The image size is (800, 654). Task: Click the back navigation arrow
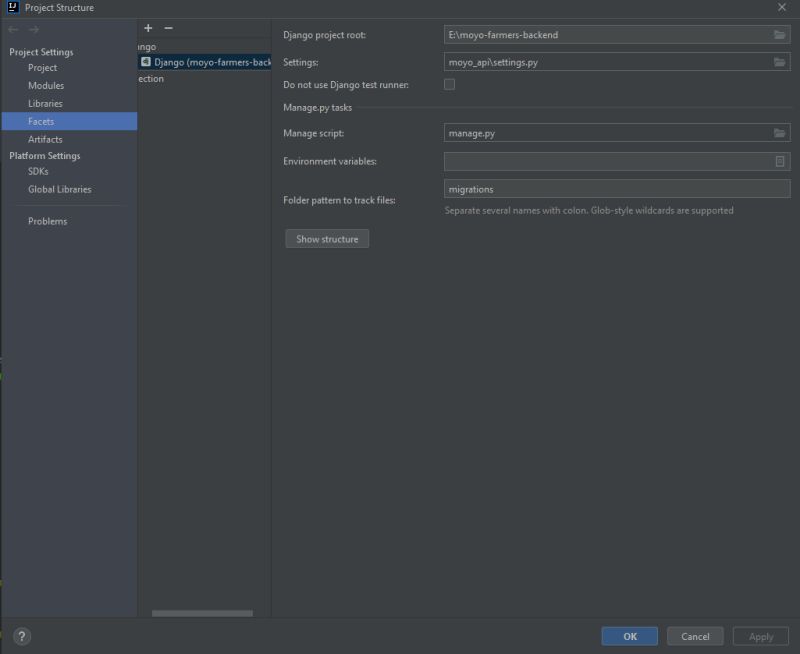coord(12,29)
